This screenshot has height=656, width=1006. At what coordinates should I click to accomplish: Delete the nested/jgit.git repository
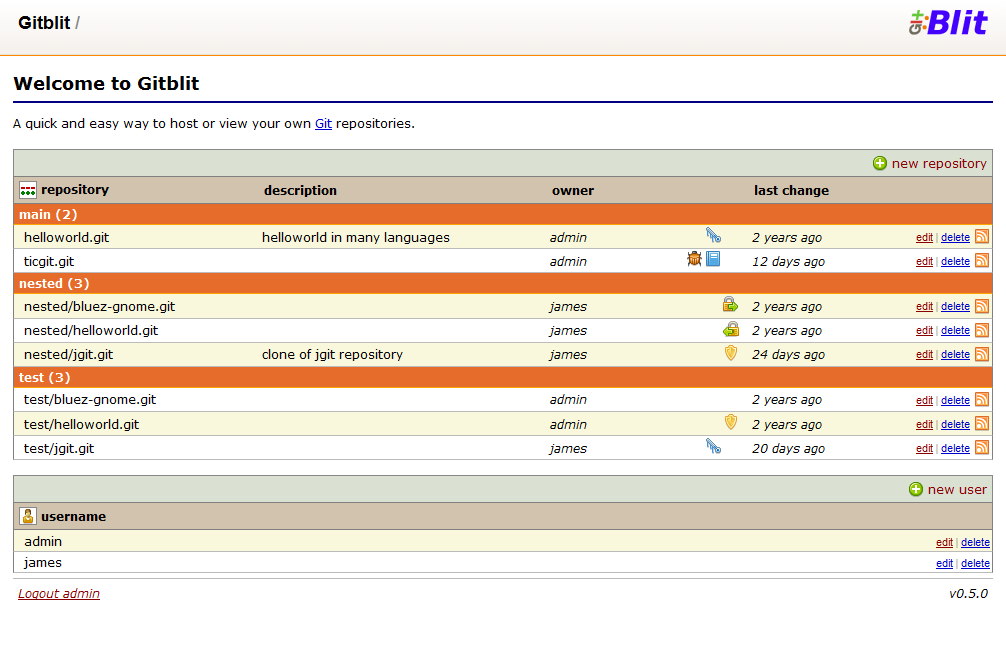tap(955, 354)
